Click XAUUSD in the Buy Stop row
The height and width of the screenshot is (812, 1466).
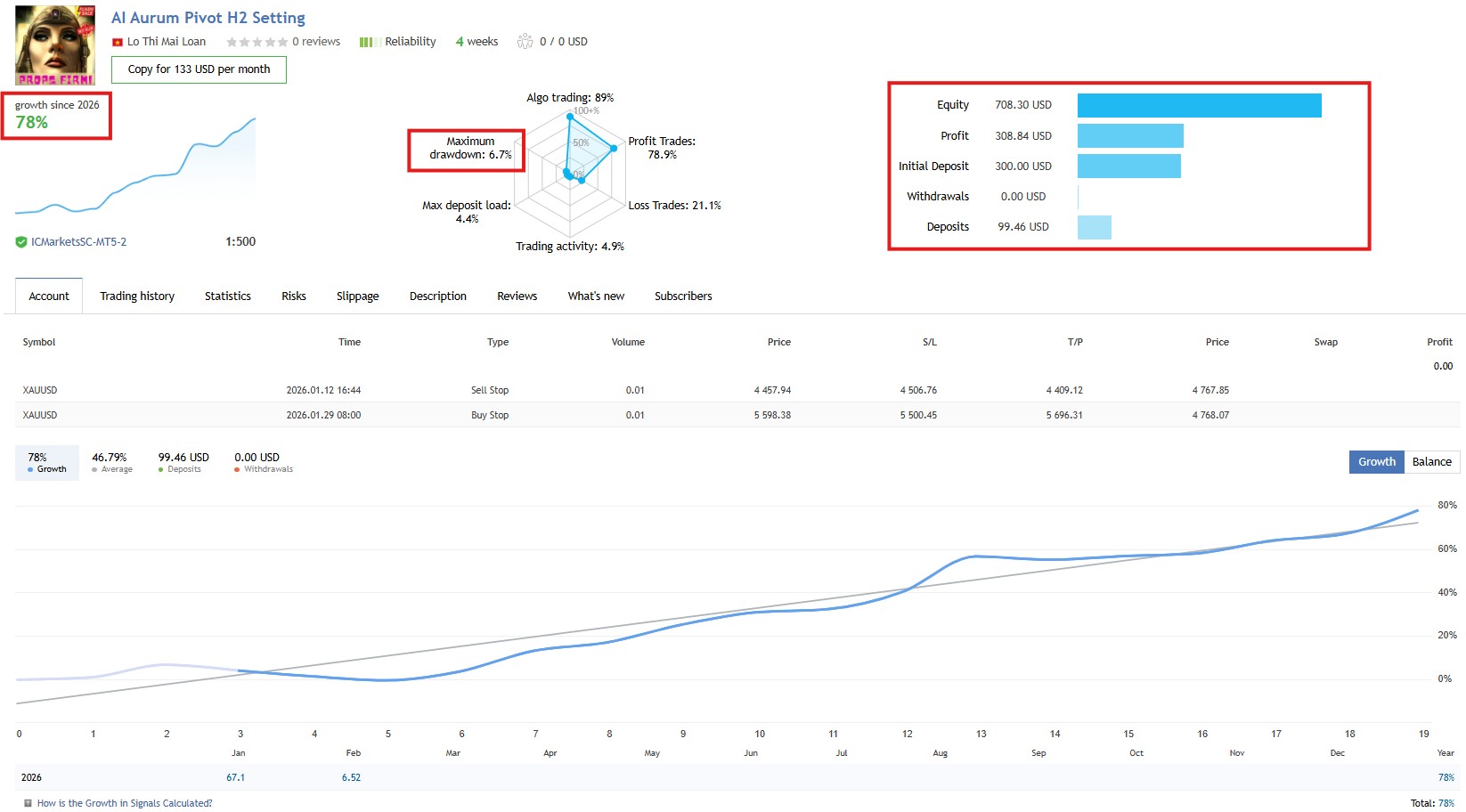click(40, 415)
